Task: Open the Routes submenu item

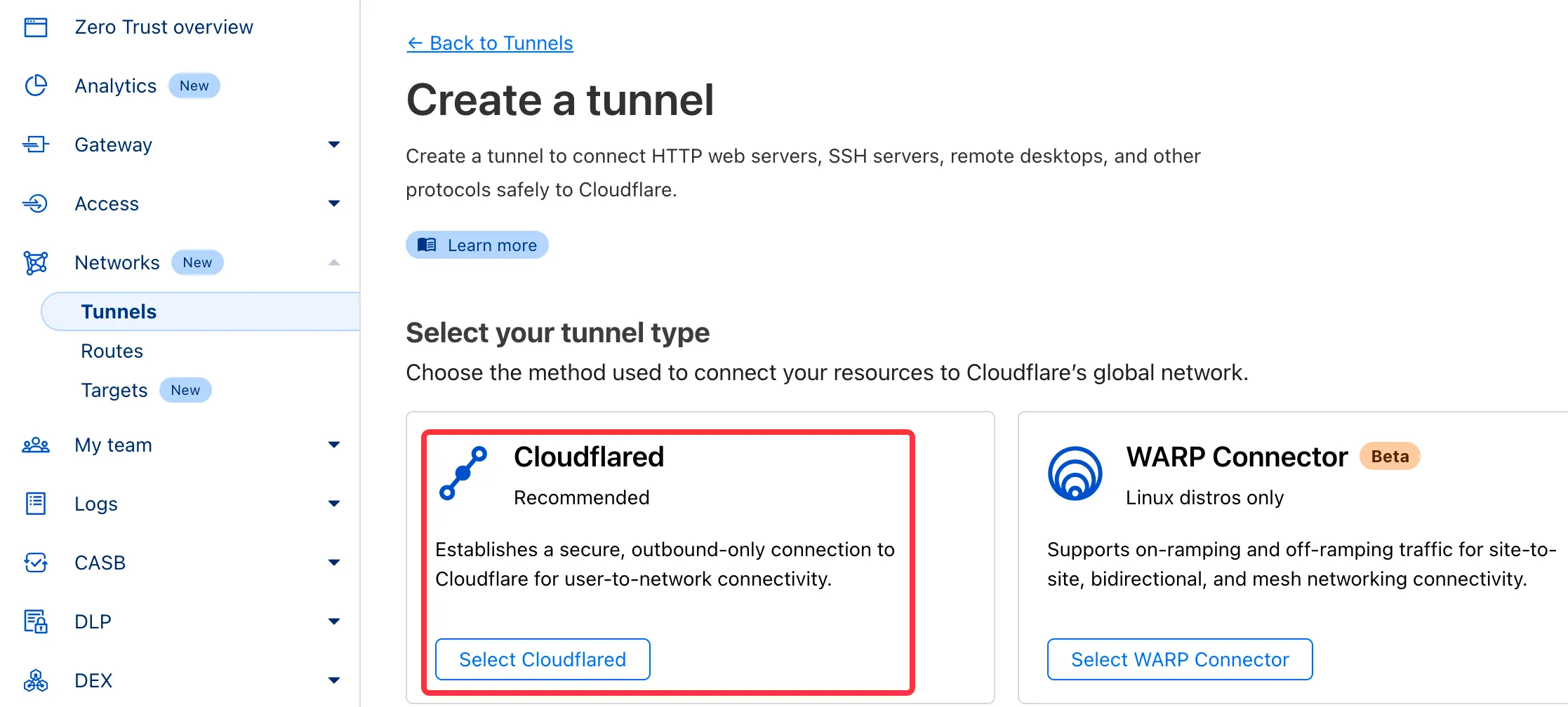Action: point(112,351)
